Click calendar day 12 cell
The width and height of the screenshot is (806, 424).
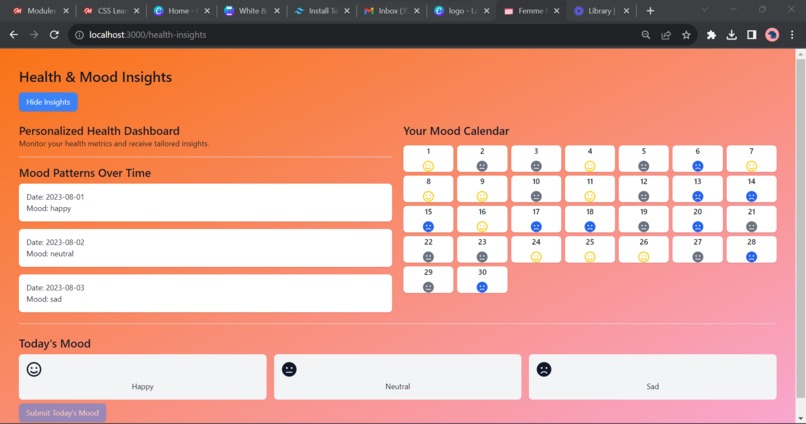coord(644,189)
